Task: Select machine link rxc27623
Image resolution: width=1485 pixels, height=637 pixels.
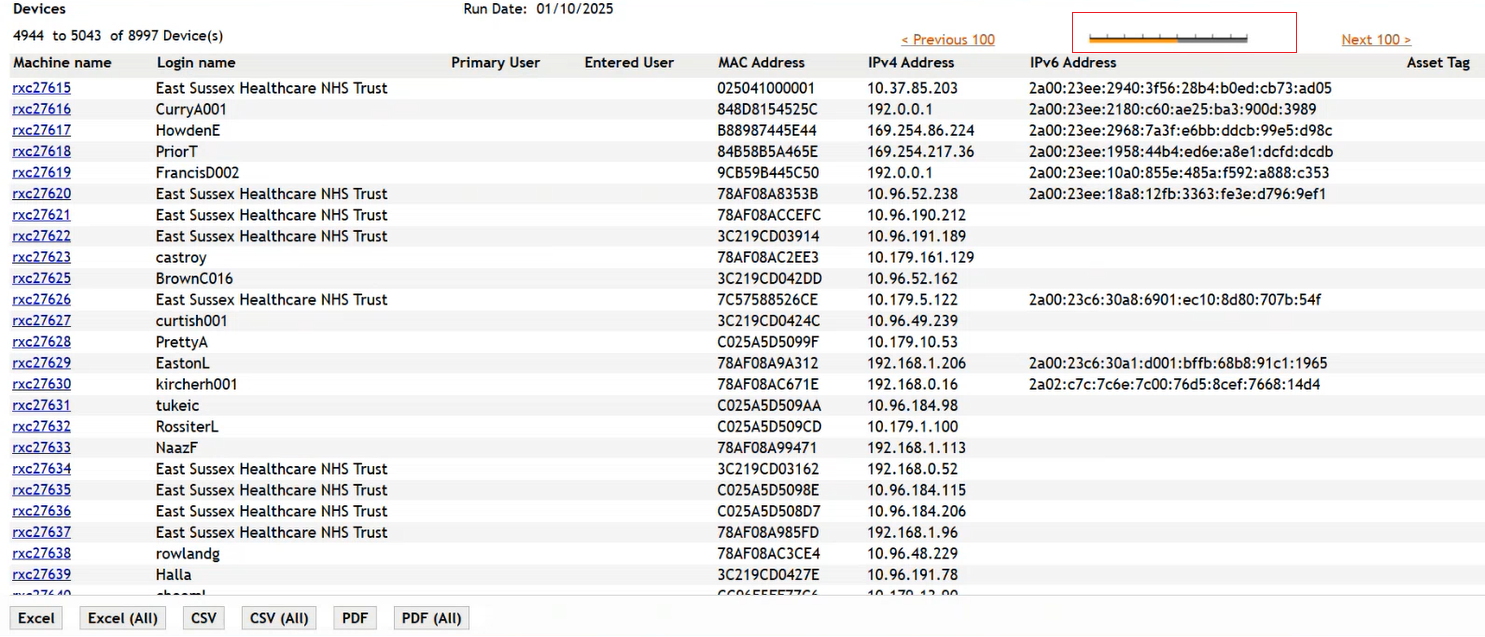Action: [42, 257]
